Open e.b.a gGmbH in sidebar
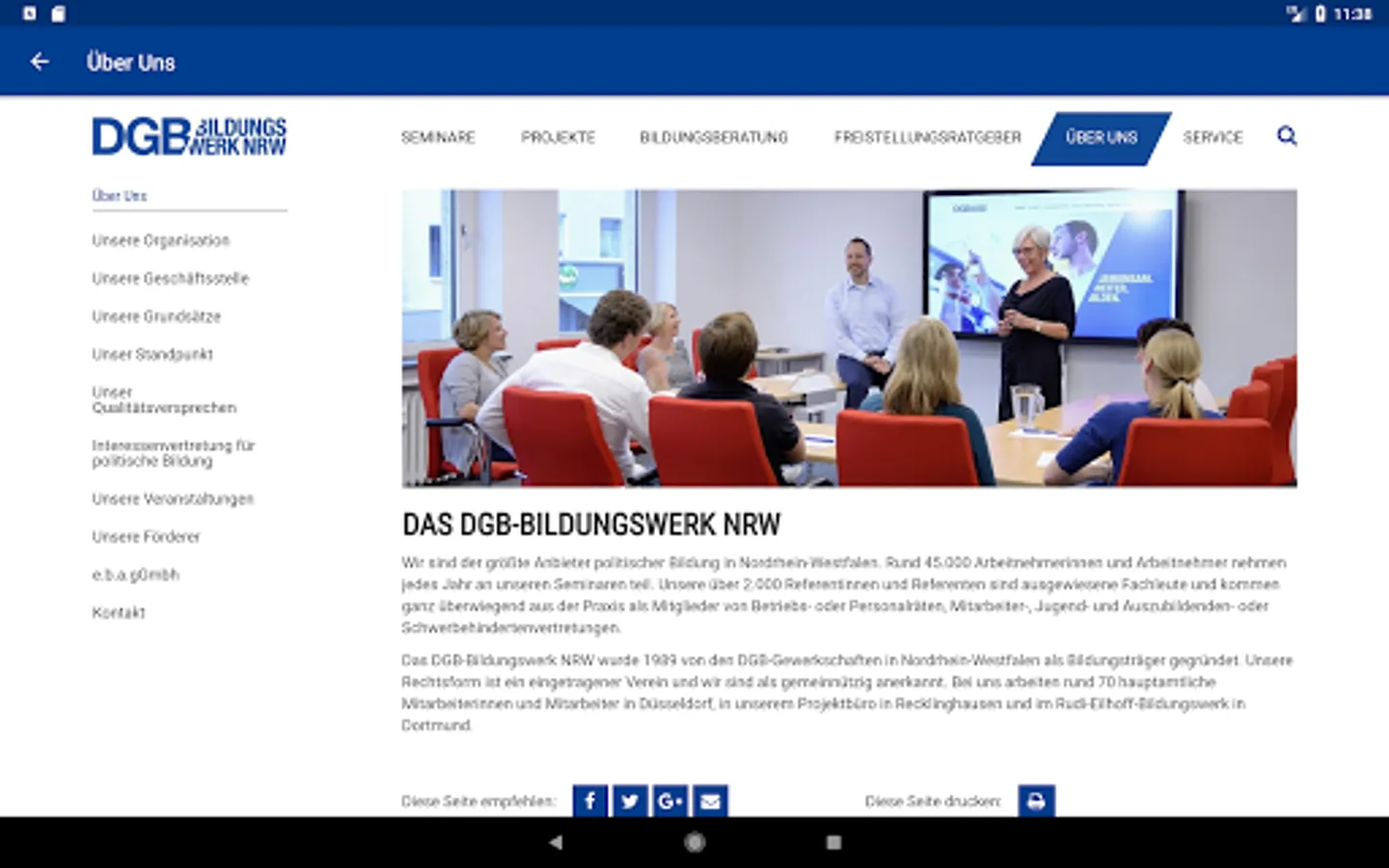 coord(135,575)
